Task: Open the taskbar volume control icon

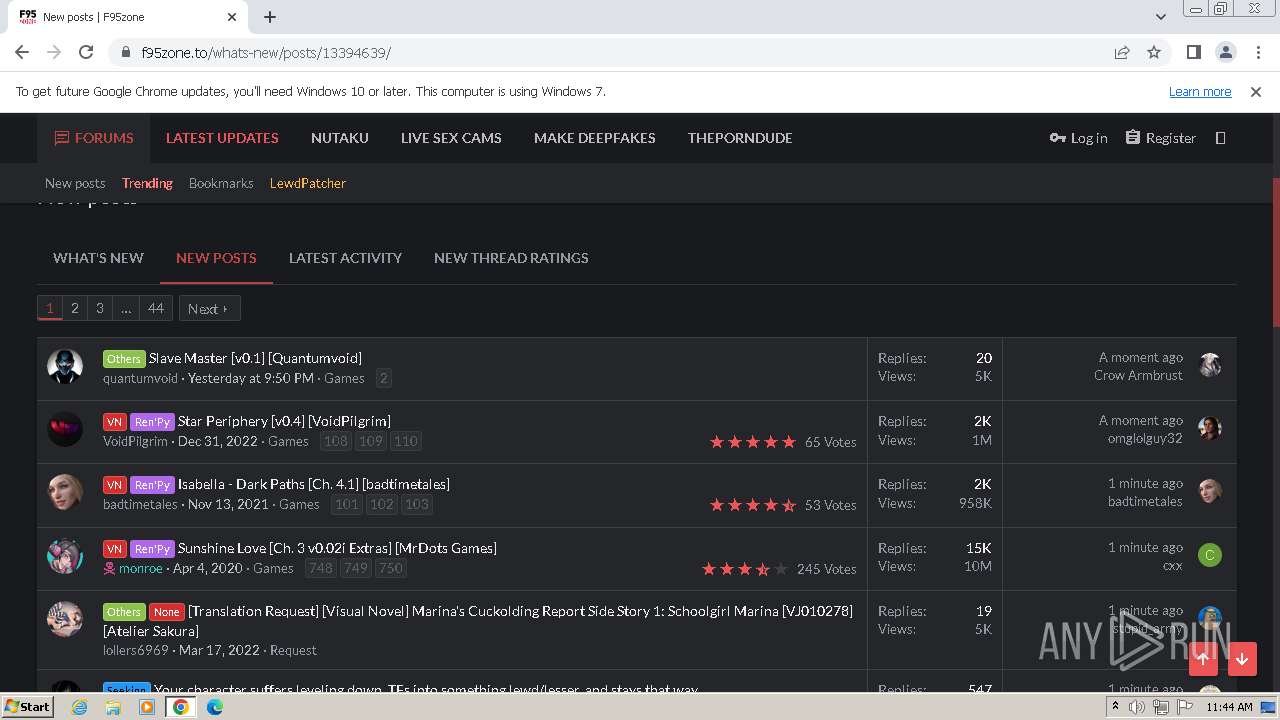Action: point(1137,707)
